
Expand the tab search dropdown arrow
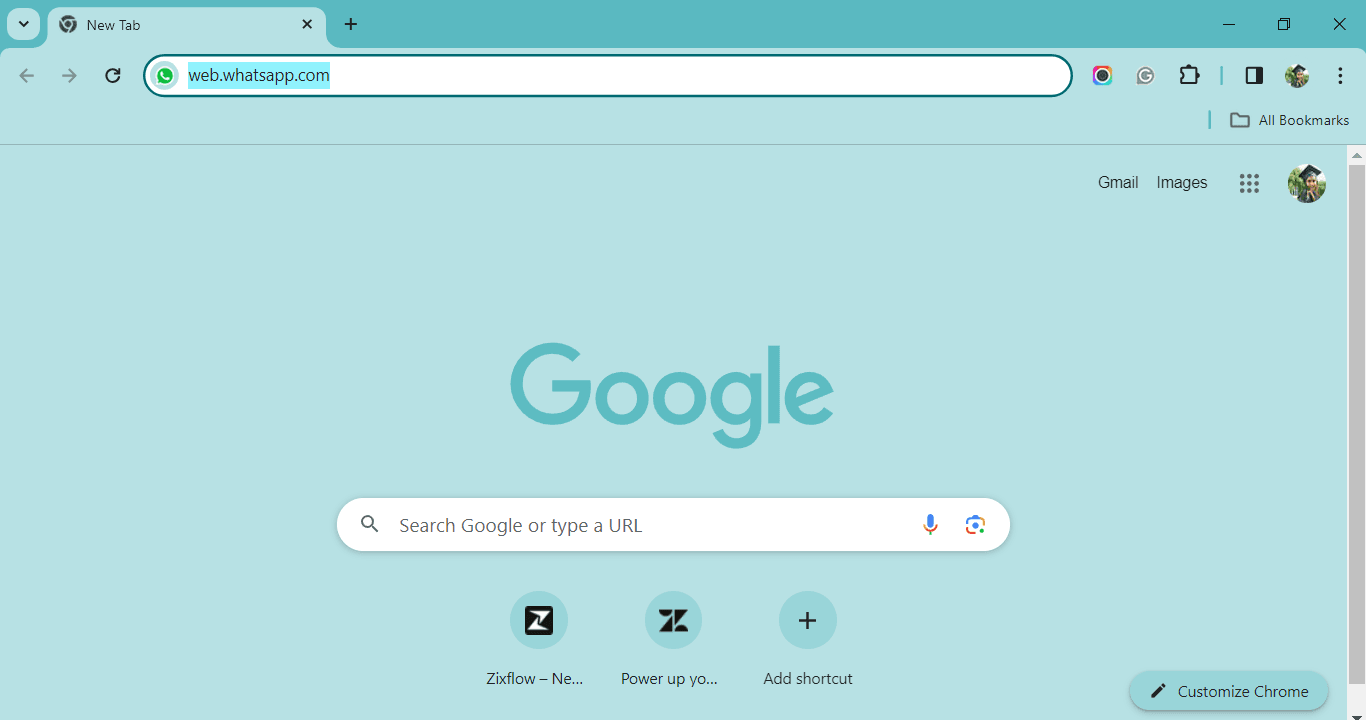click(23, 24)
